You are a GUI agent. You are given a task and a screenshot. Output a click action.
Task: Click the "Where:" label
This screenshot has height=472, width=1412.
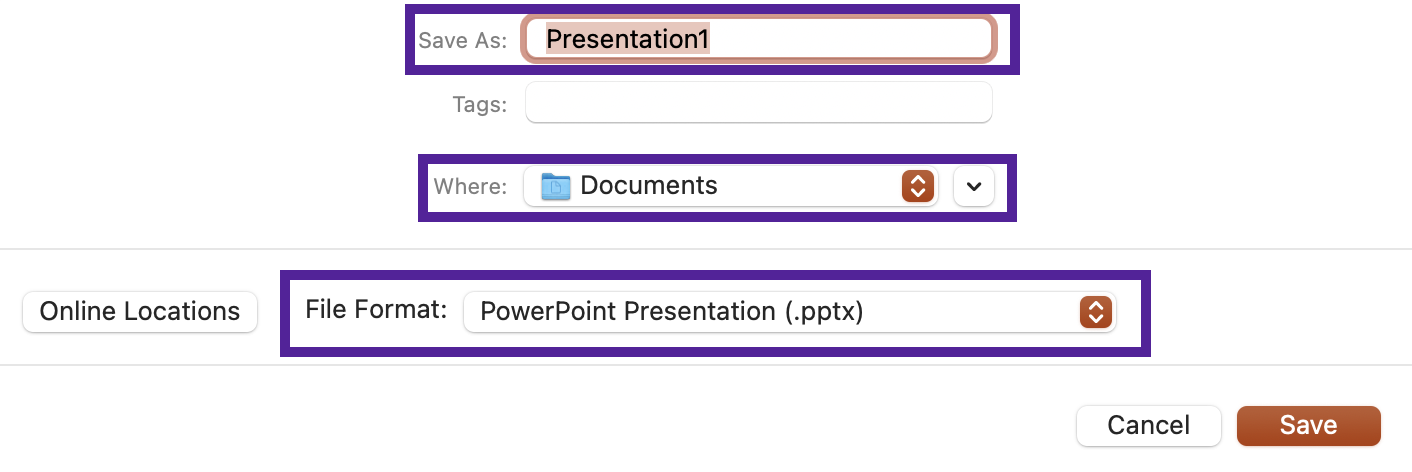click(470, 187)
